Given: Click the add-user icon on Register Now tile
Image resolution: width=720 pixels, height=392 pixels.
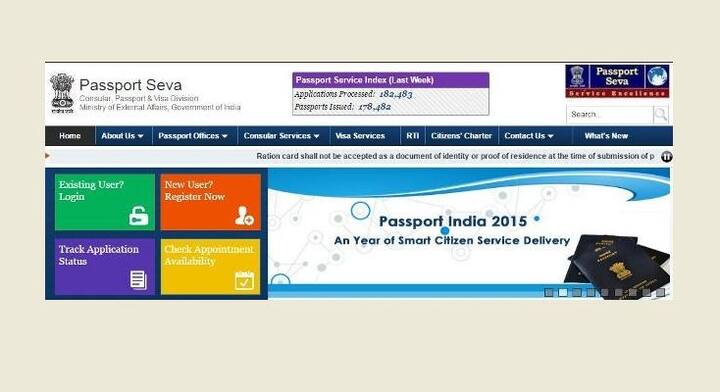Looking at the screenshot, I should pyautogui.click(x=244, y=216).
